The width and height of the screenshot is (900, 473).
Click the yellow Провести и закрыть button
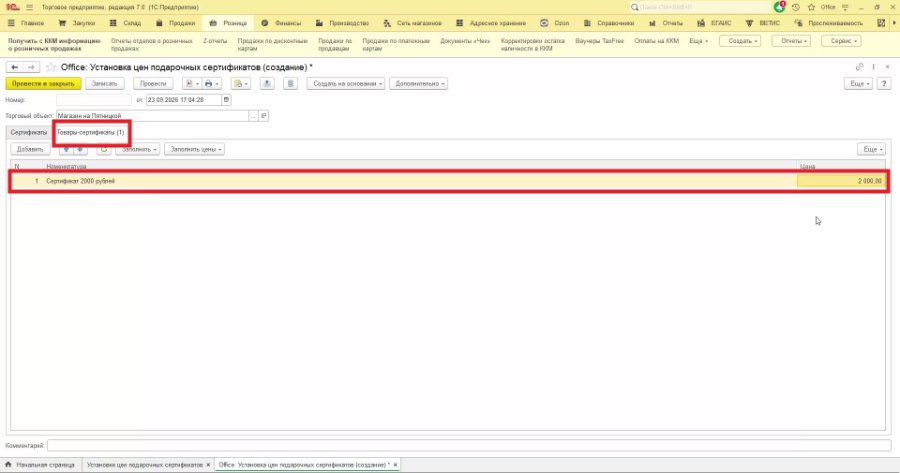point(43,84)
